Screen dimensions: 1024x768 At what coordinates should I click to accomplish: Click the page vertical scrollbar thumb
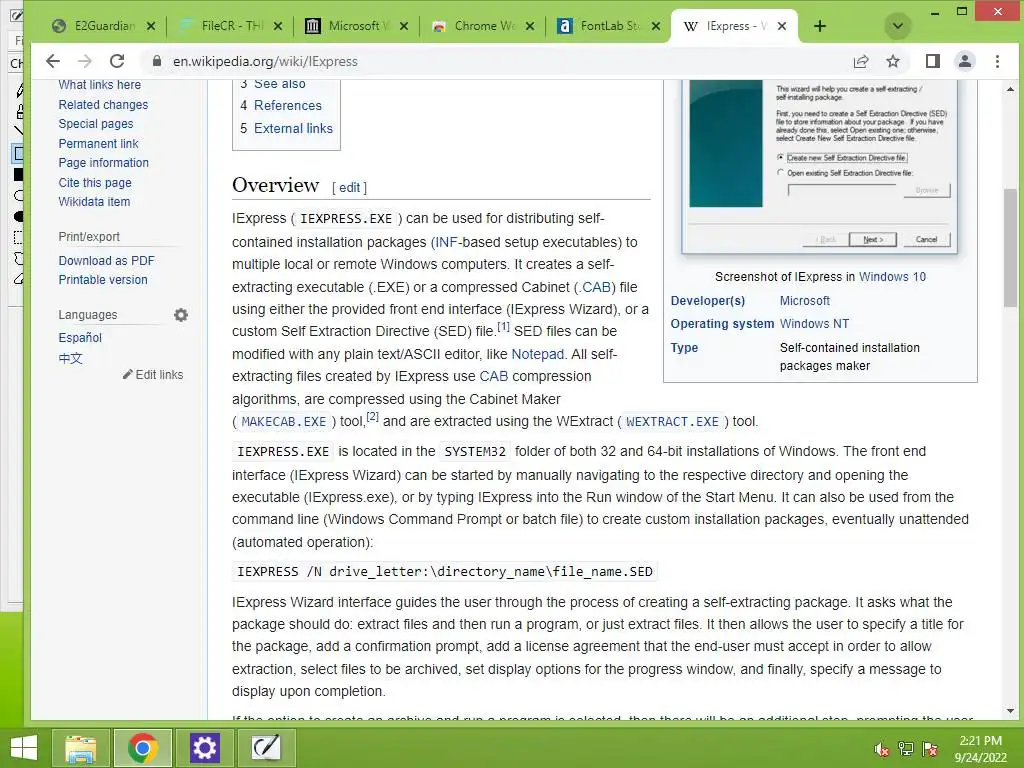tap(1010, 250)
